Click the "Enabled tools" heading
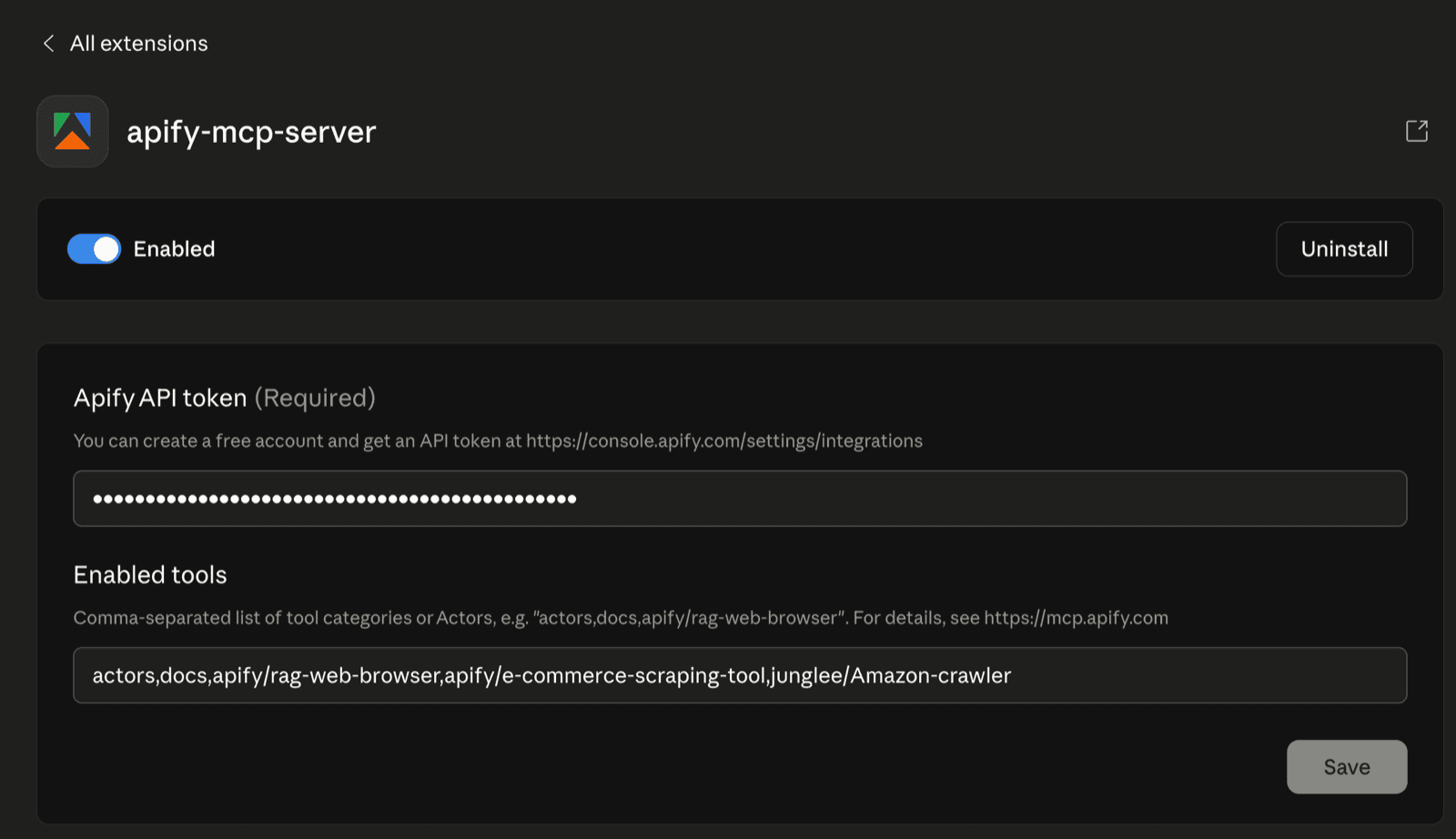 coord(150,575)
